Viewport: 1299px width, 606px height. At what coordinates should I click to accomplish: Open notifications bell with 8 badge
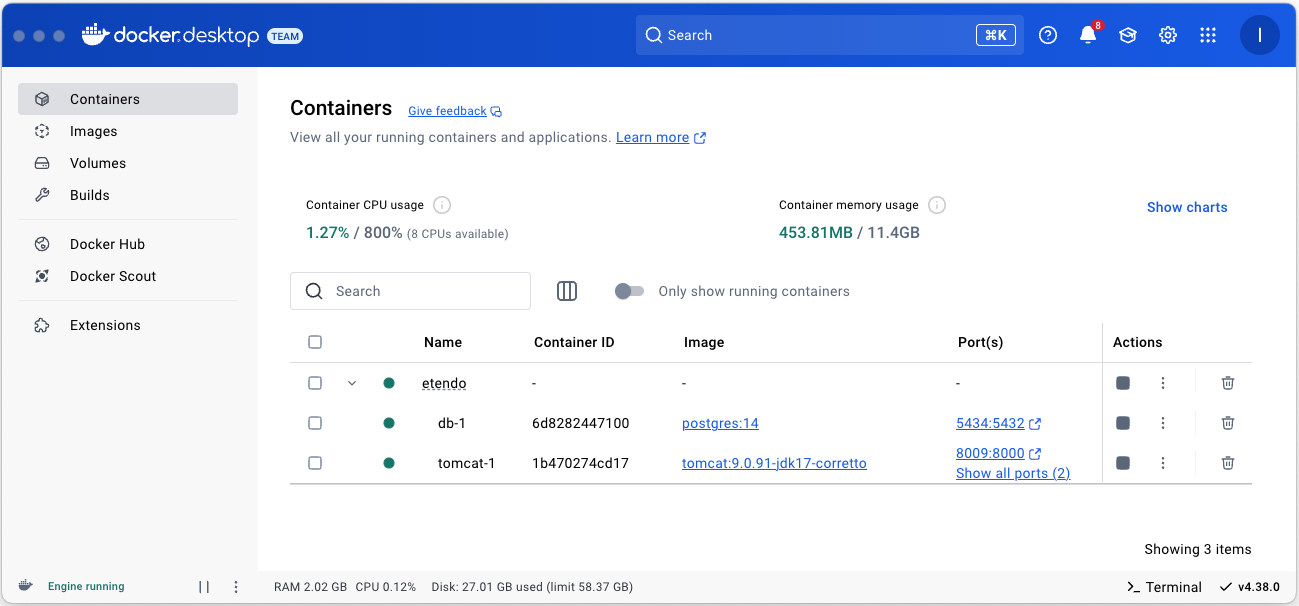tap(1088, 35)
